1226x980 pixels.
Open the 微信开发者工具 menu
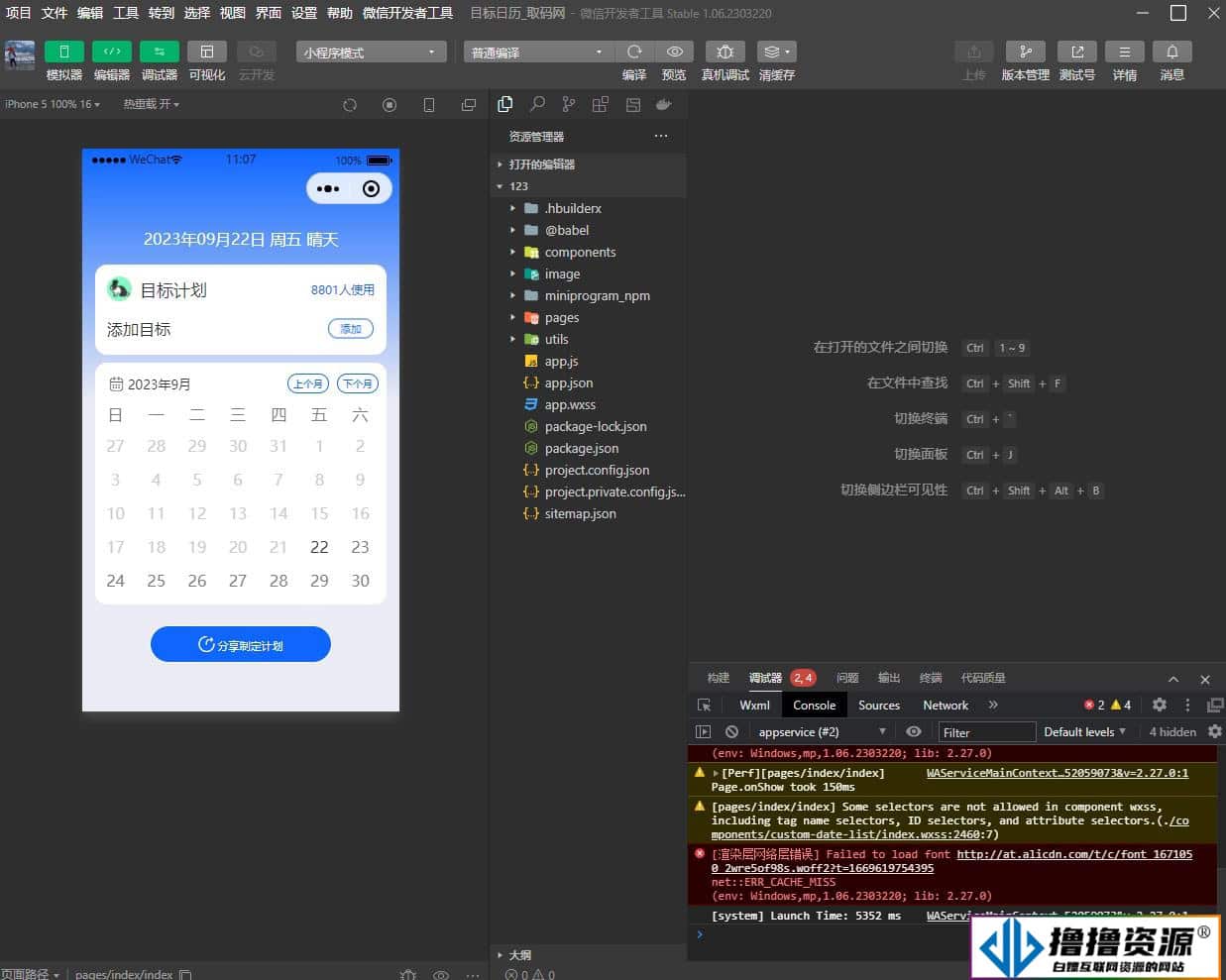(407, 13)
